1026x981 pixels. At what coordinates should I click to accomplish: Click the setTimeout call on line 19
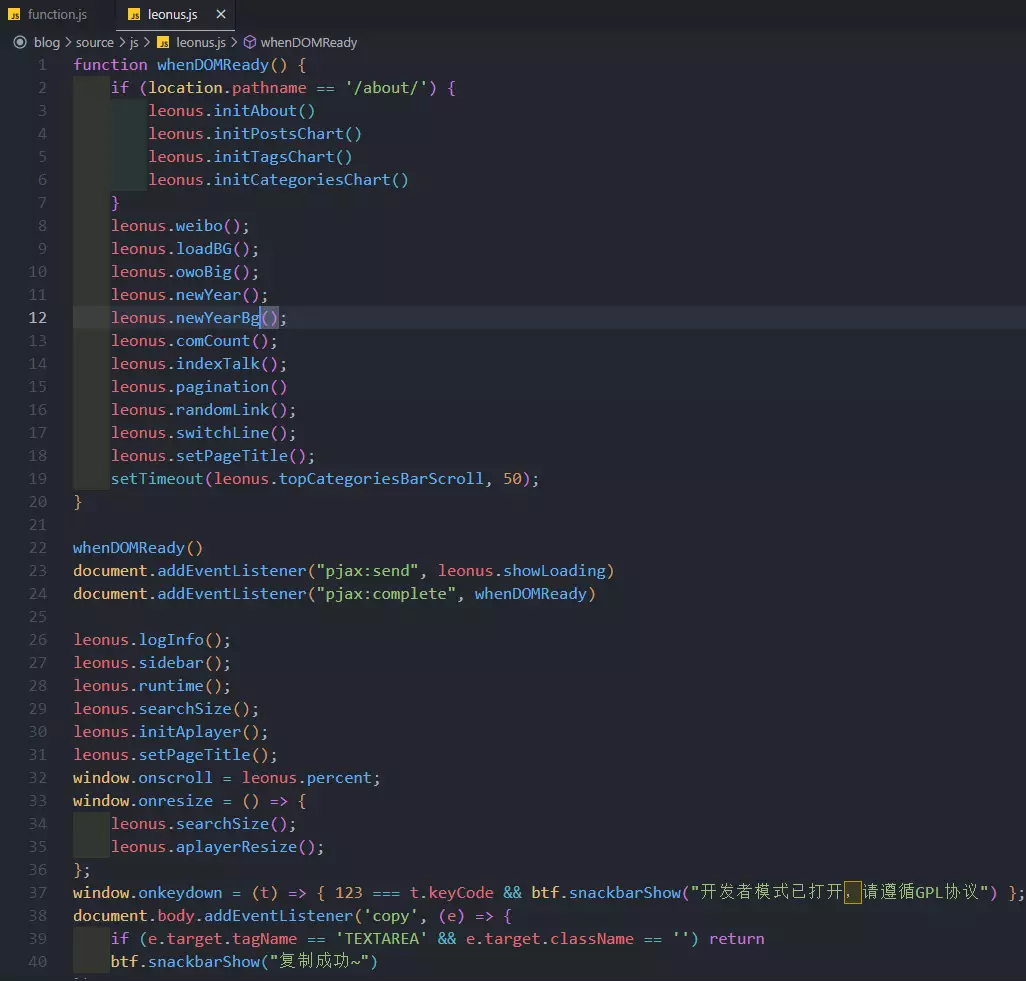tap(157, 479)
